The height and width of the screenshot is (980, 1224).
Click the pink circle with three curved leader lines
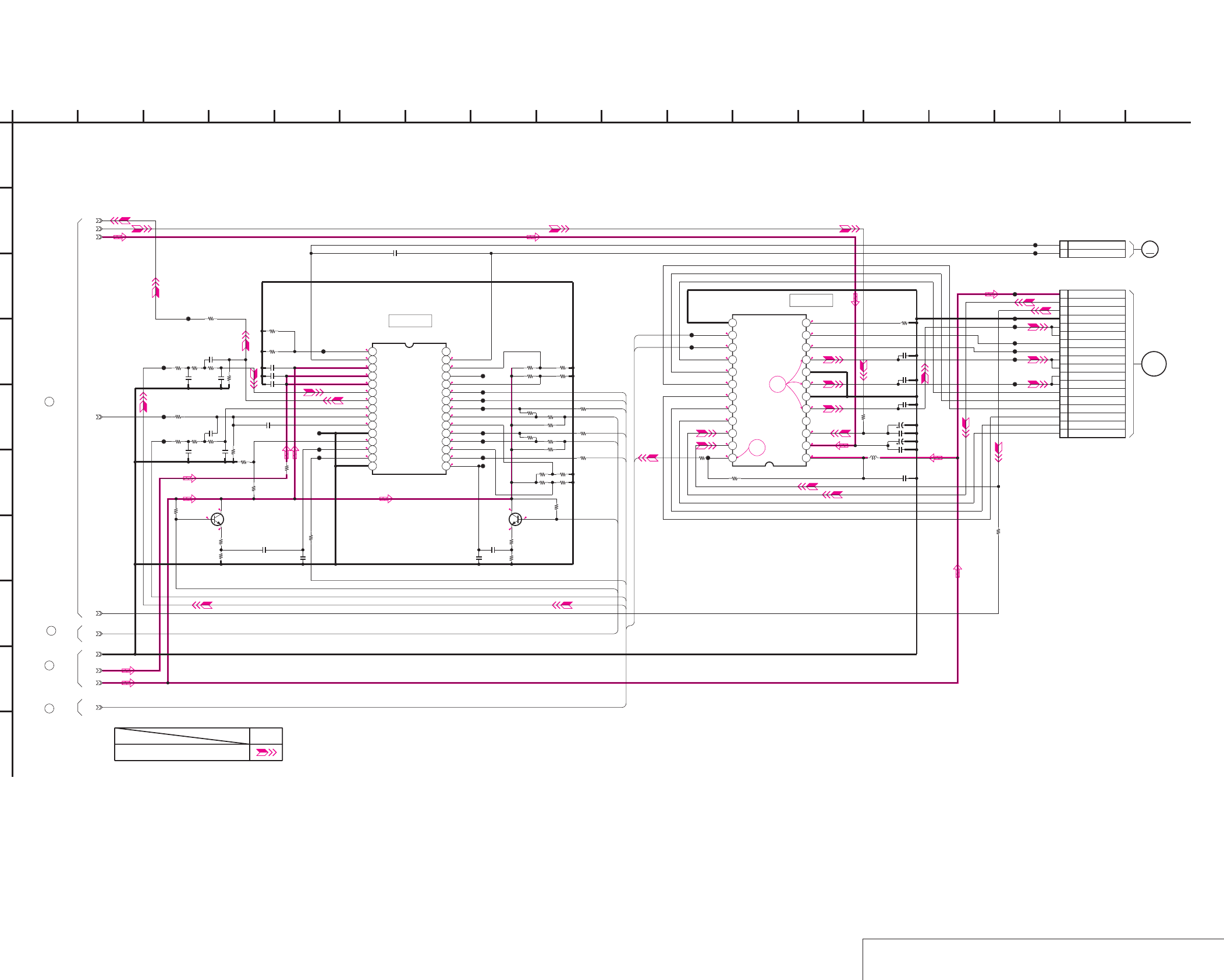777,384
